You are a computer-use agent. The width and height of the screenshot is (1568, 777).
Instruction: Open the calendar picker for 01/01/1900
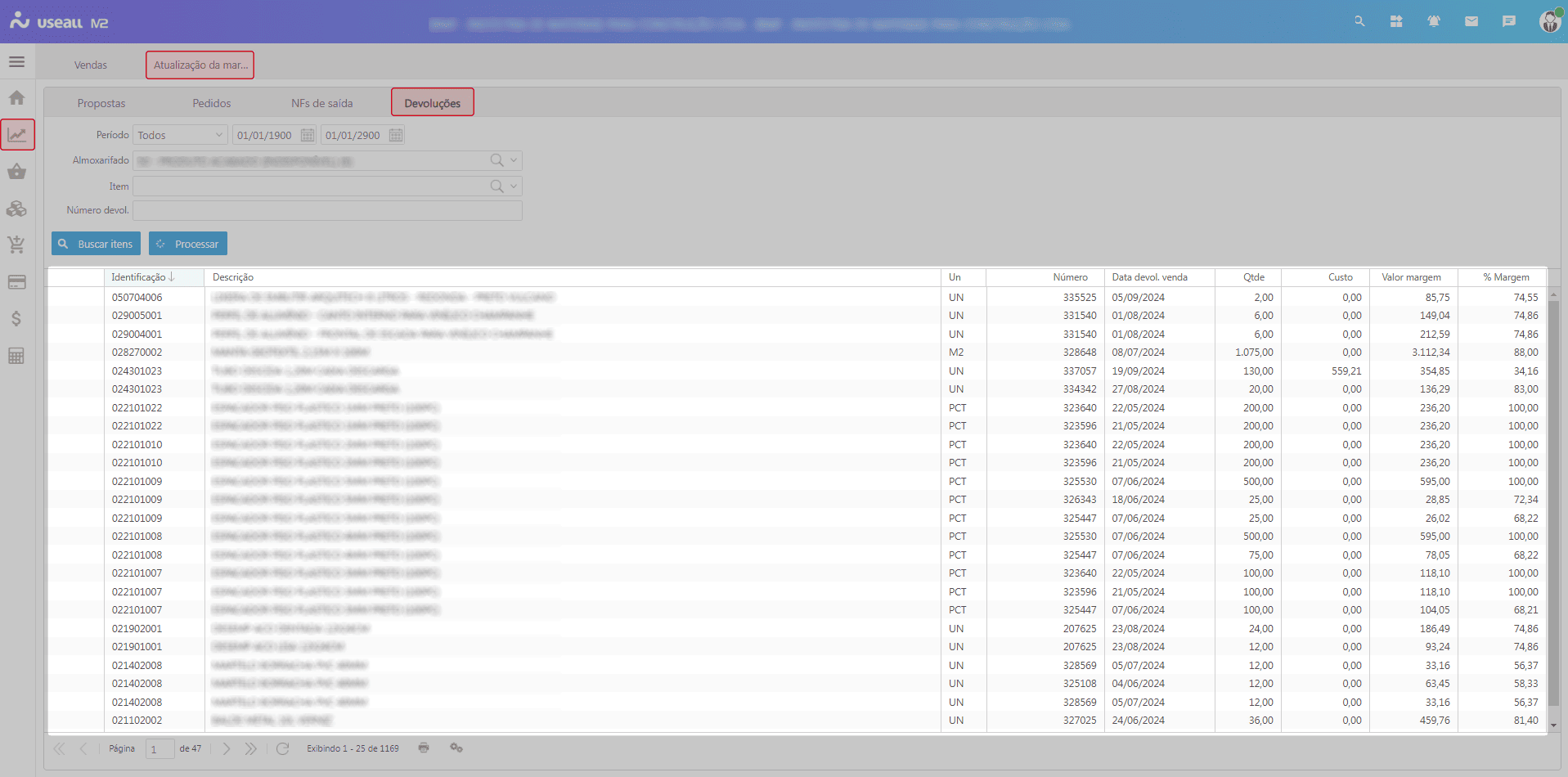pyautogui.click(x=308, y=135)
